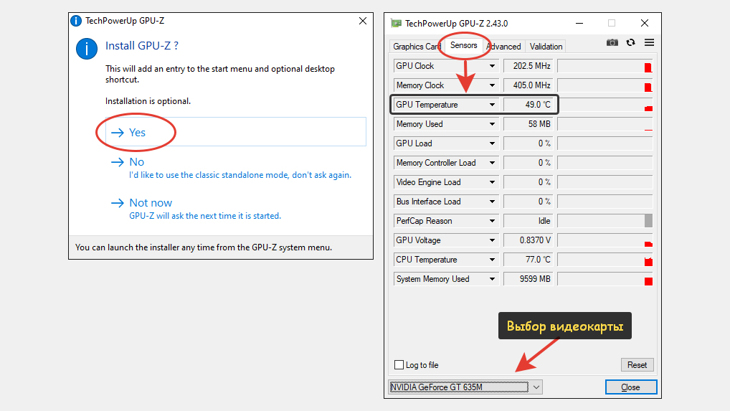Click the Close button in GPU-Z
Image resolution: width=730 pixels, height=411 pixels.
[x=631, y=387]
